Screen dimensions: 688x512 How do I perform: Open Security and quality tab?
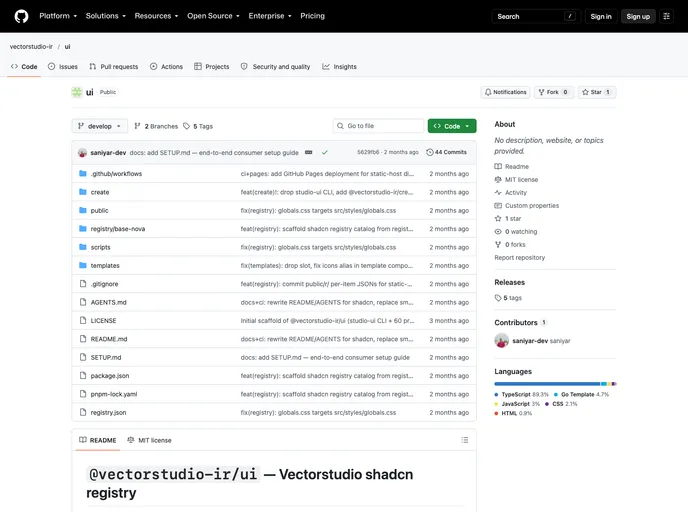(276, 67)
